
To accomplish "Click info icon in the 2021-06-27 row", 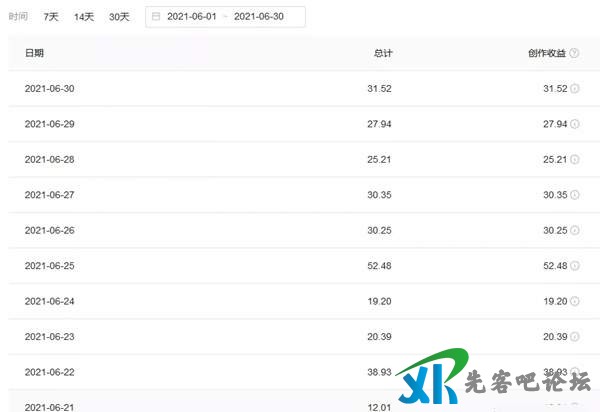I will click(575, 195).
